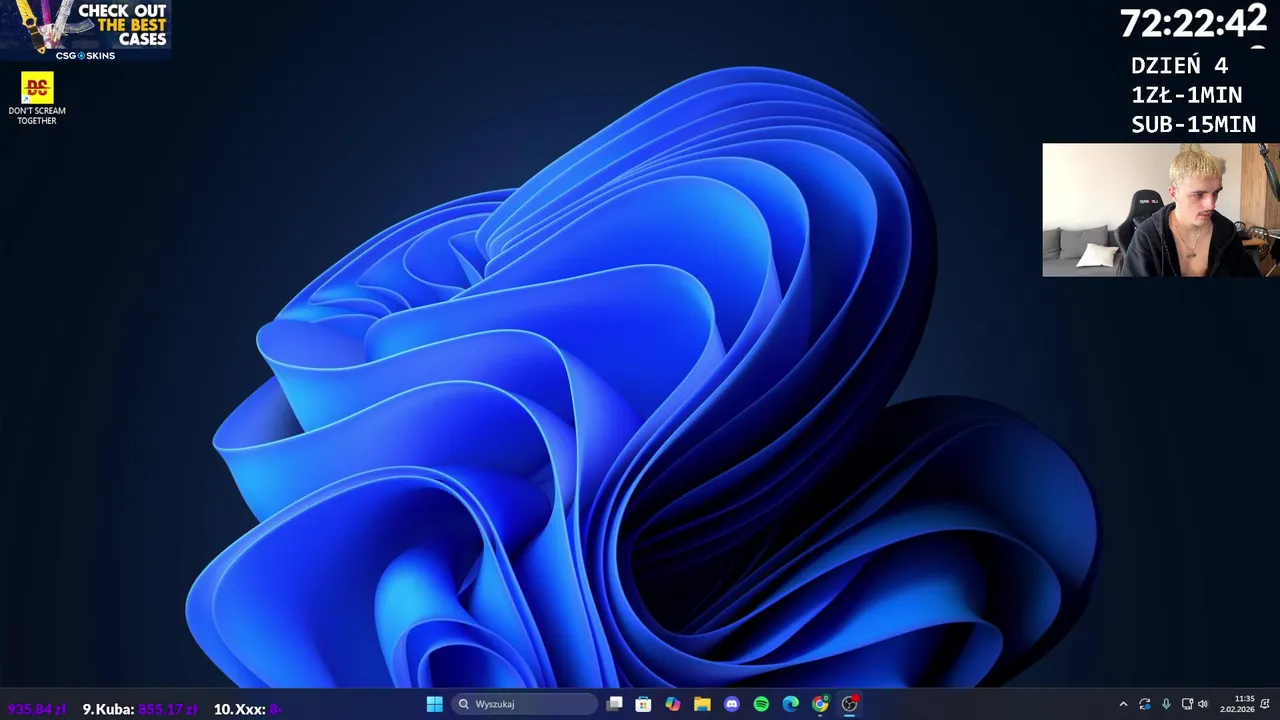The width and height of the screenshot is (1280, 720).
Task: Click the DZIEŃ 4 text
Action: 1179,66
